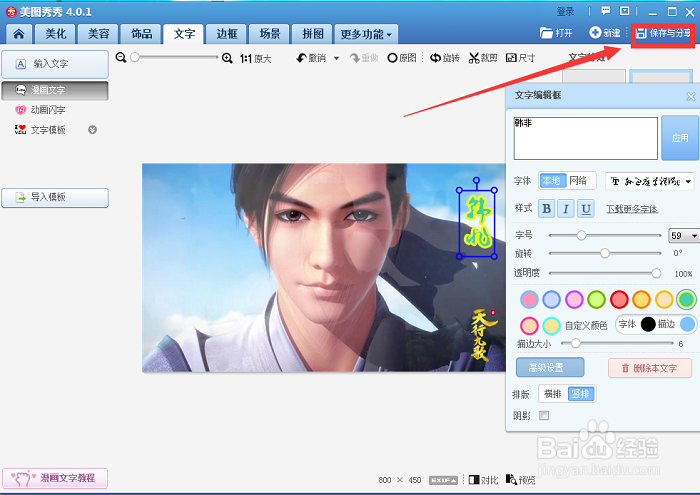Click the zoom in magnifier
This screenshot has width=700, height=495.
click(x=227, y=58)
